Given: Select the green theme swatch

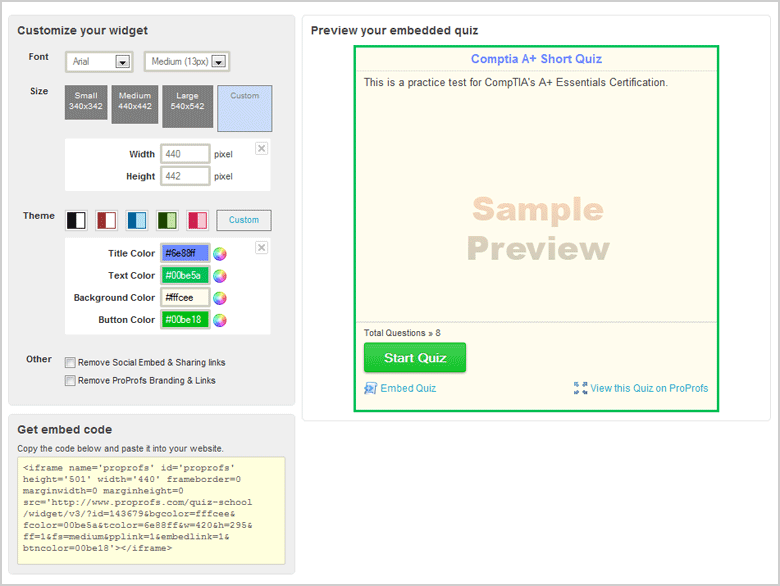Looking at the screenshot, I should pos(167,220).
